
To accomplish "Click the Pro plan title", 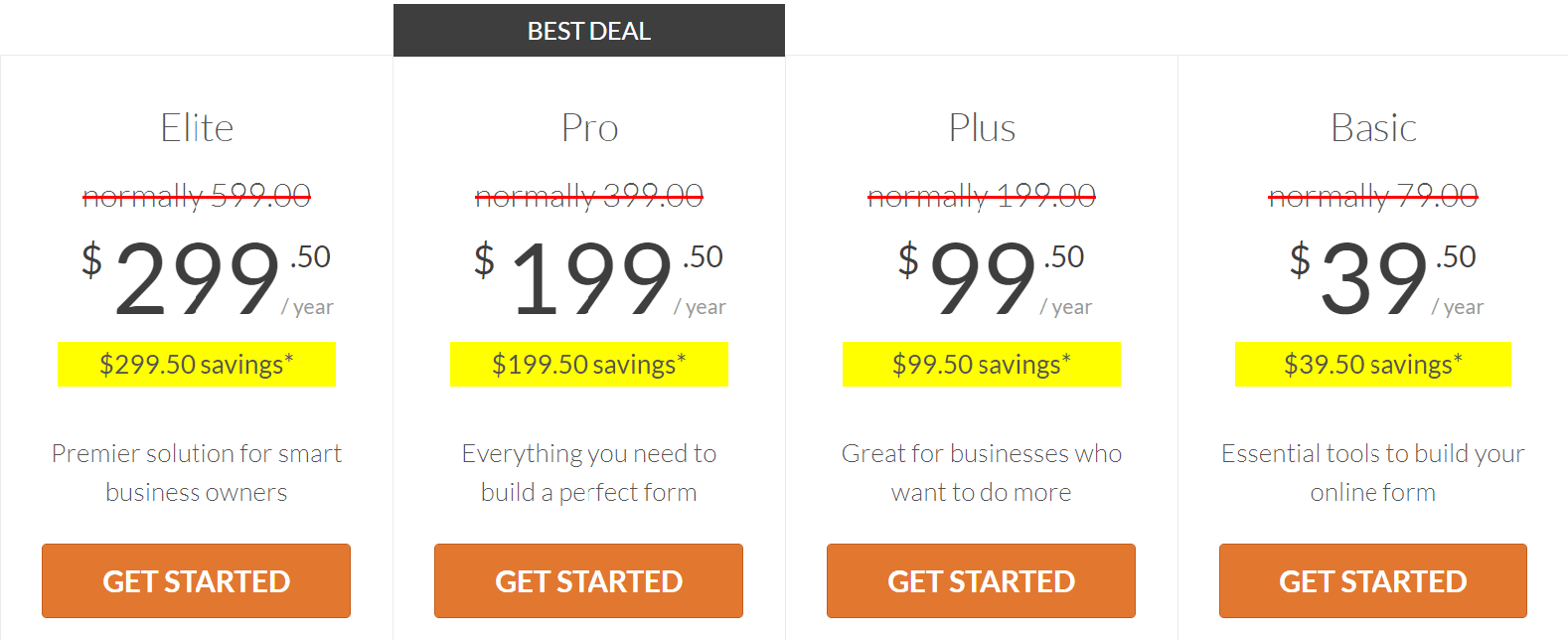I will 589,128.
